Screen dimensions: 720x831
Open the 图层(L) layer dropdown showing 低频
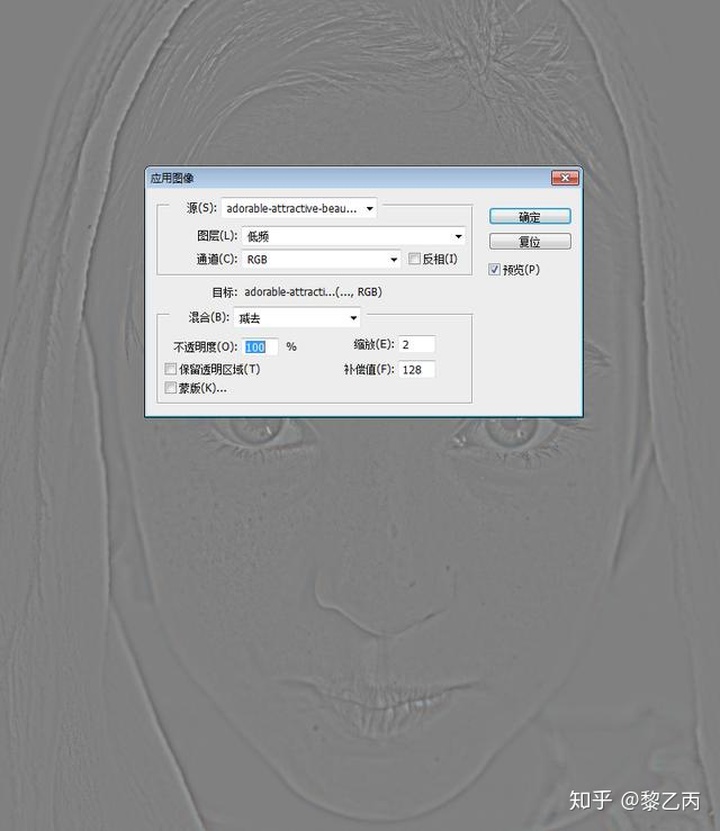[x=353, y=236]
